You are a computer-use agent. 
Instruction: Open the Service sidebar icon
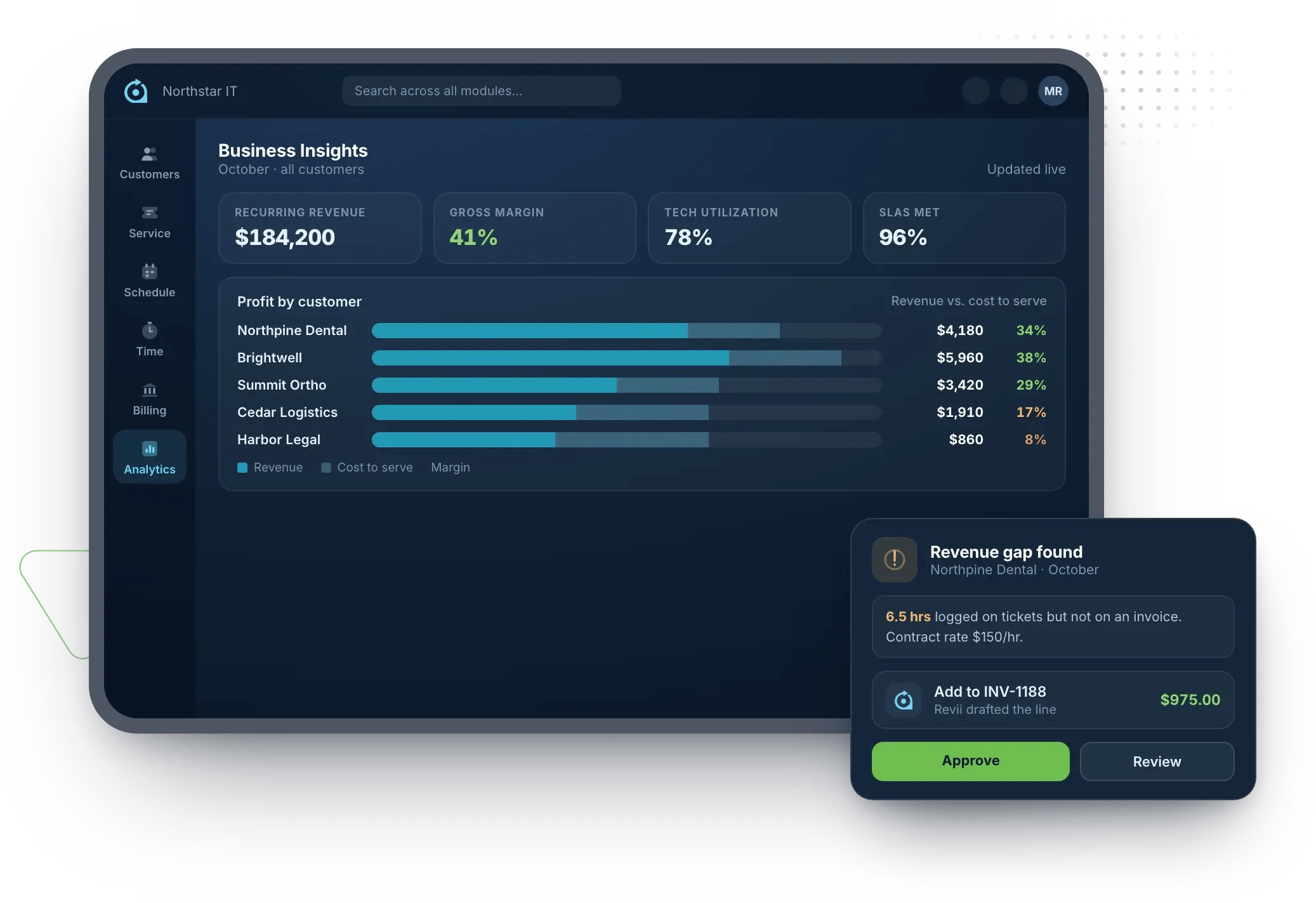tap(150, 213)
